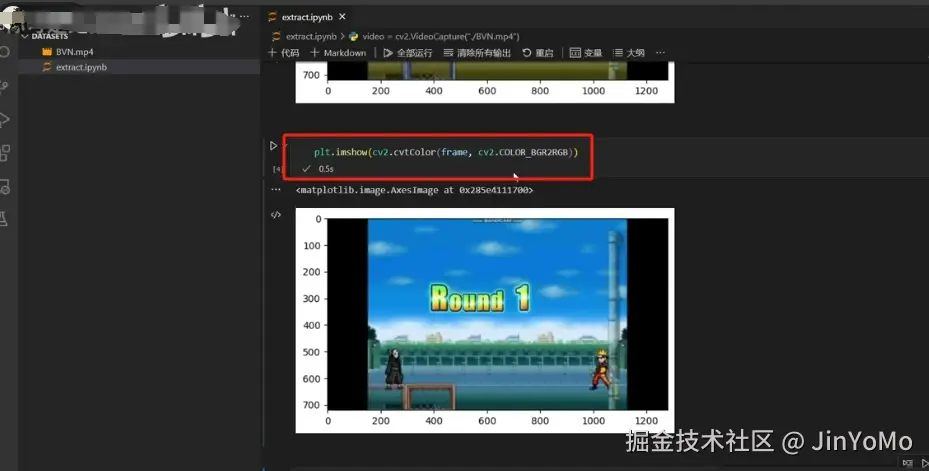Run the plt.imshow cell
The height and width of the screenshot is (471, 929).
[273, 146]
